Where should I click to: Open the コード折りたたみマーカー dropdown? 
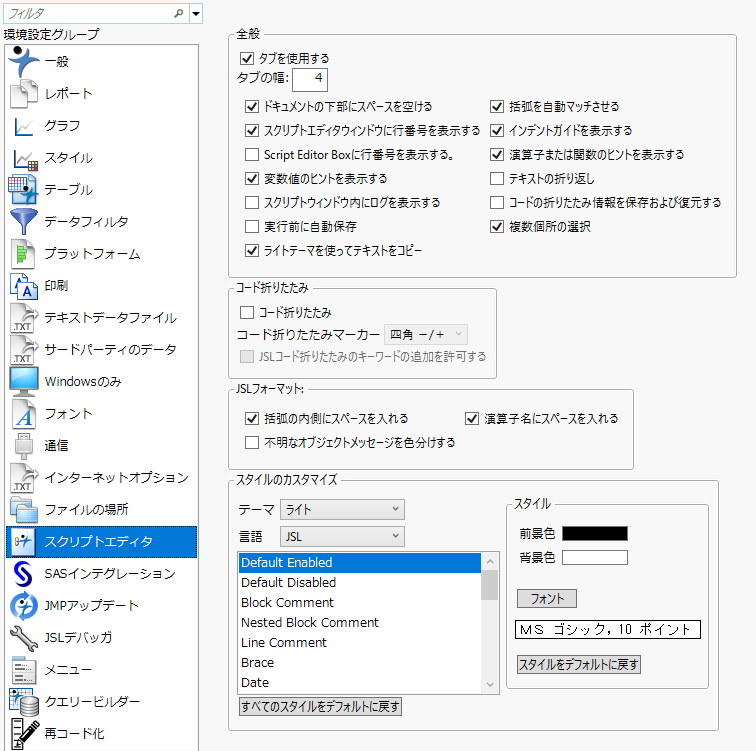426,335
